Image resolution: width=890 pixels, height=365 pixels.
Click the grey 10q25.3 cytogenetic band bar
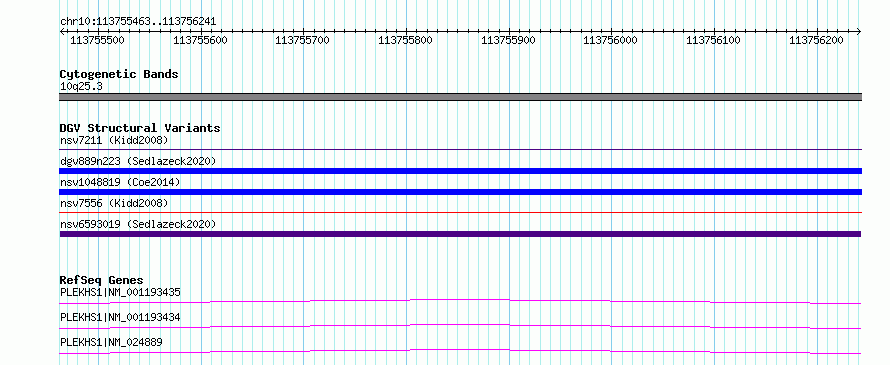click(x=460, y=97)
